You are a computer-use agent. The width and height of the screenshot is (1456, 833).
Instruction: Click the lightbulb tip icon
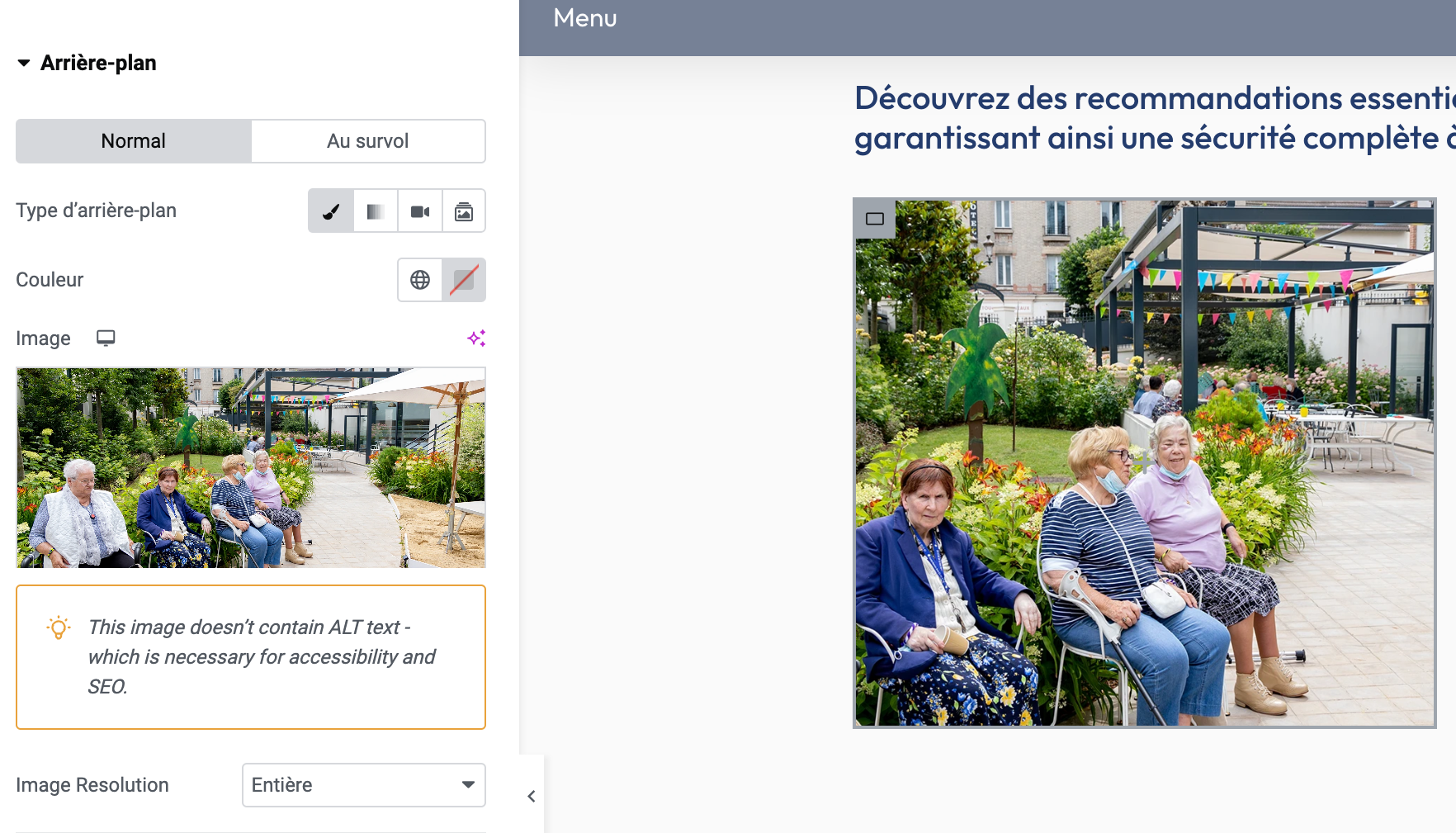click(x=59, y=628)
